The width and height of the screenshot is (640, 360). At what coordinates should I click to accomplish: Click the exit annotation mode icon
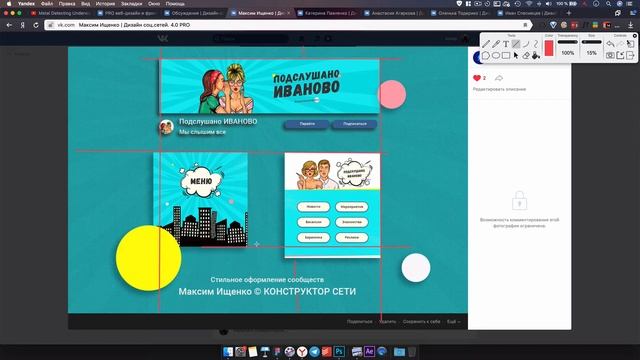coord(631,55)
